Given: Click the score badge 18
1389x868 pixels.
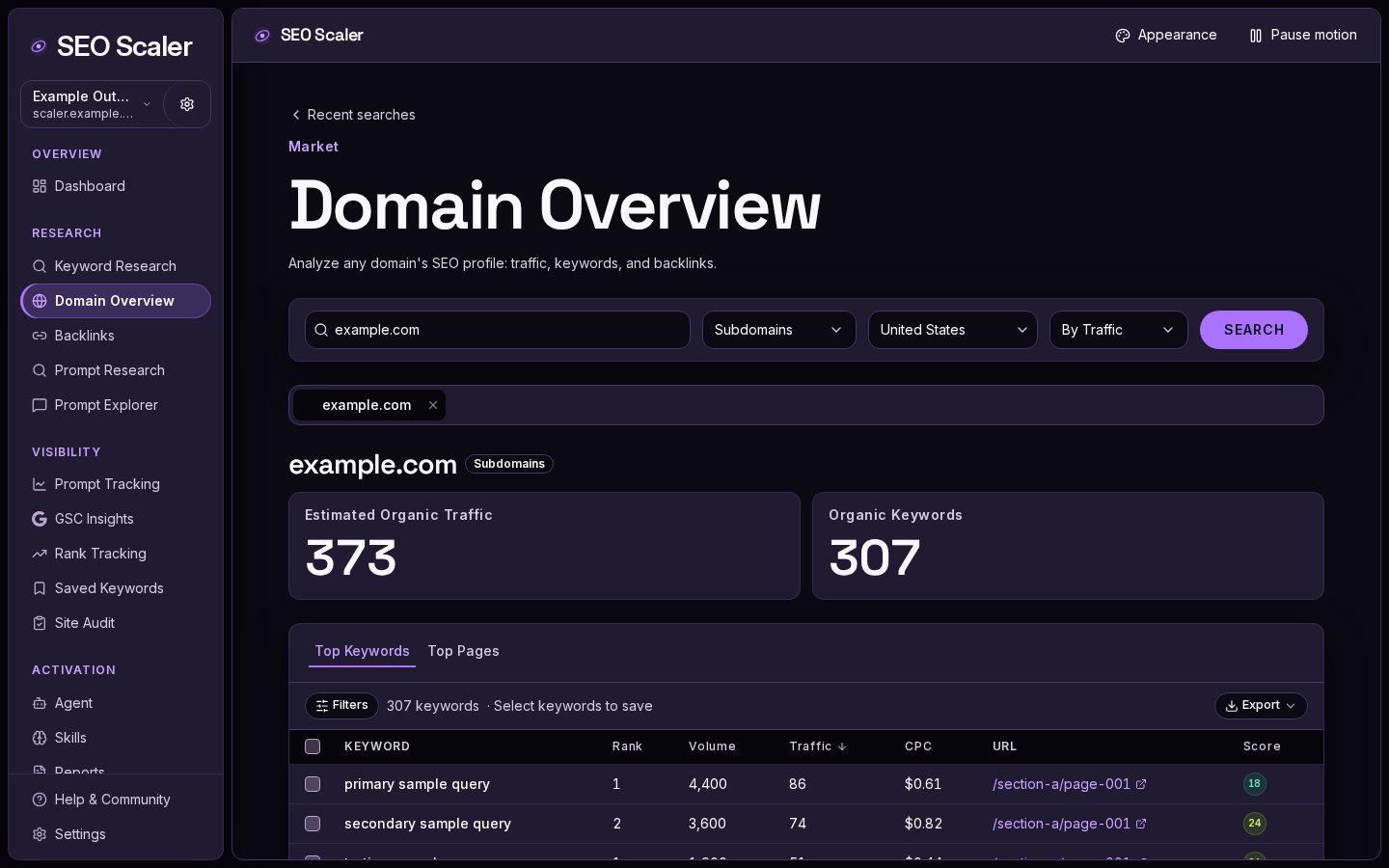Looking at the screenshot, I should 1254,784.
